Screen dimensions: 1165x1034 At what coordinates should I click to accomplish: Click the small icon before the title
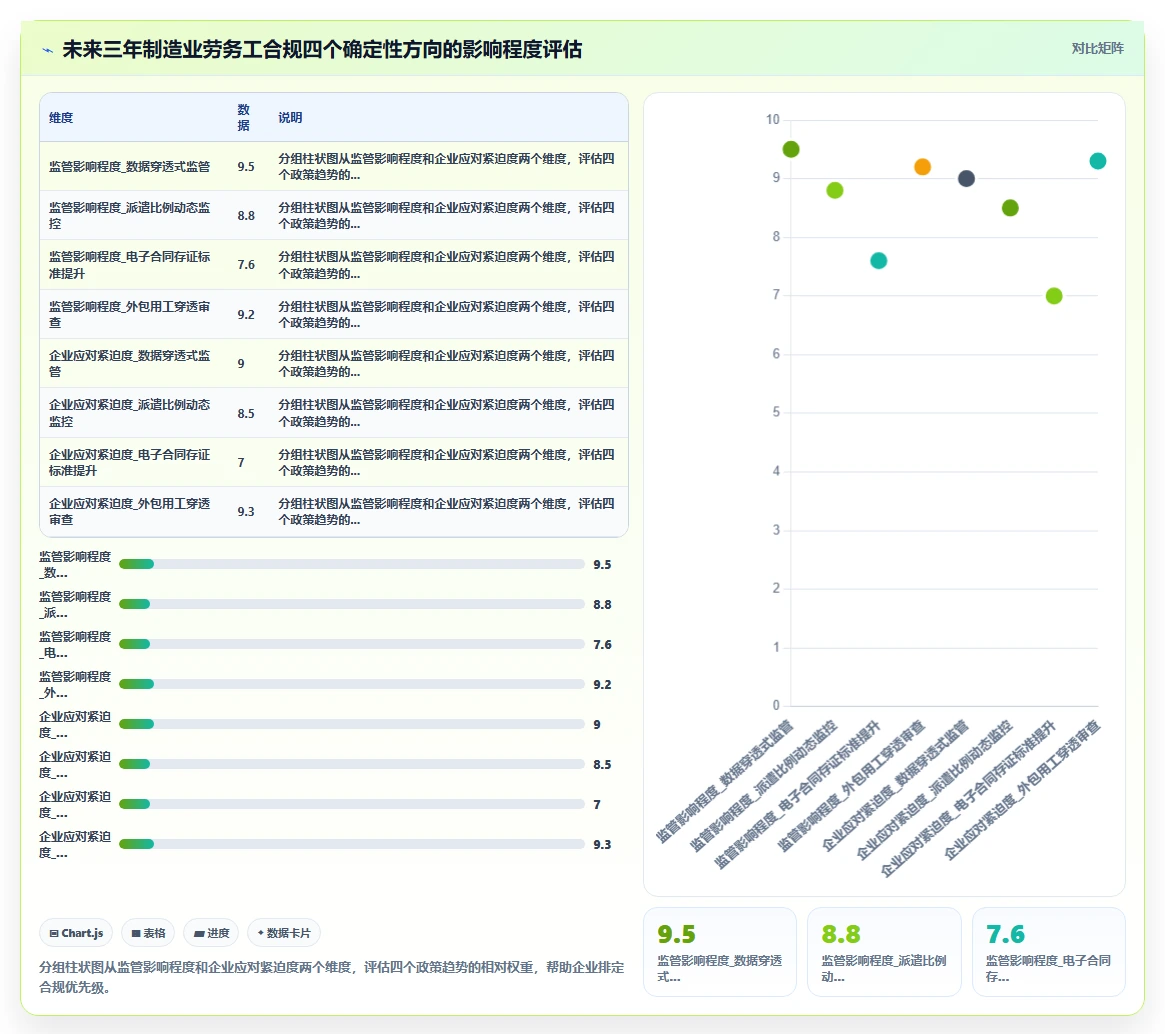(x=48, y=51)
